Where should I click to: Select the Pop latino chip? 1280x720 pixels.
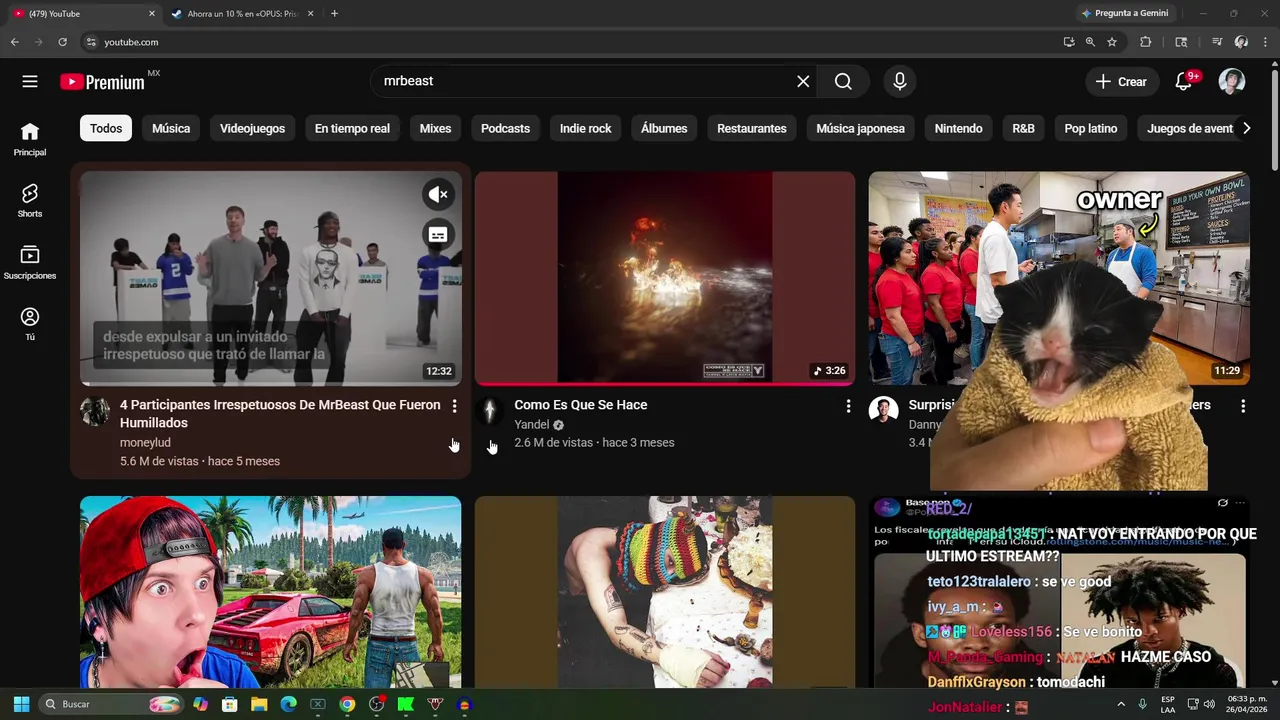click(x=1090, y=128)
